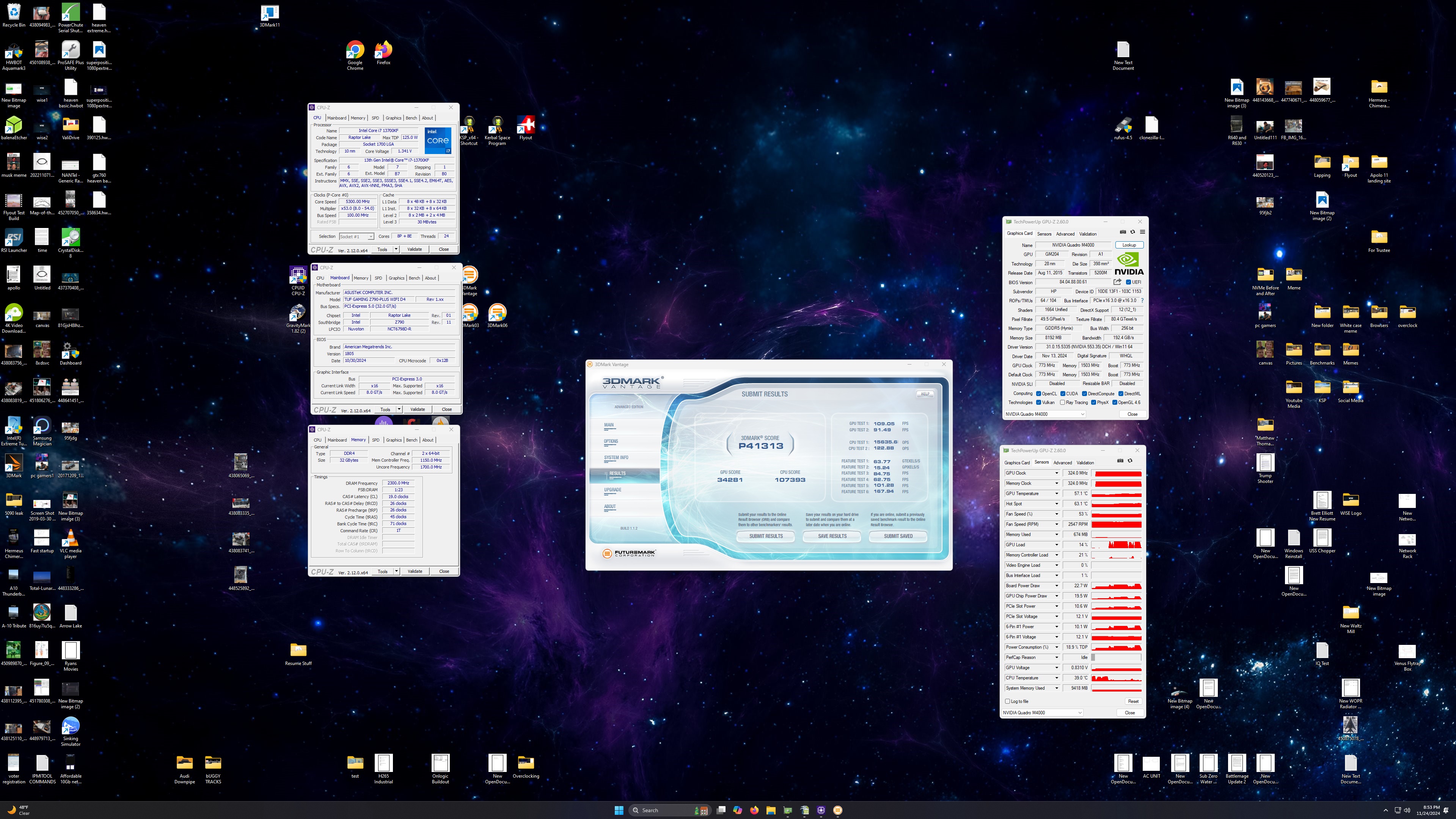Toggle the DirectML checkbox
The image size is (1456, 819).
pos(1121,393)
